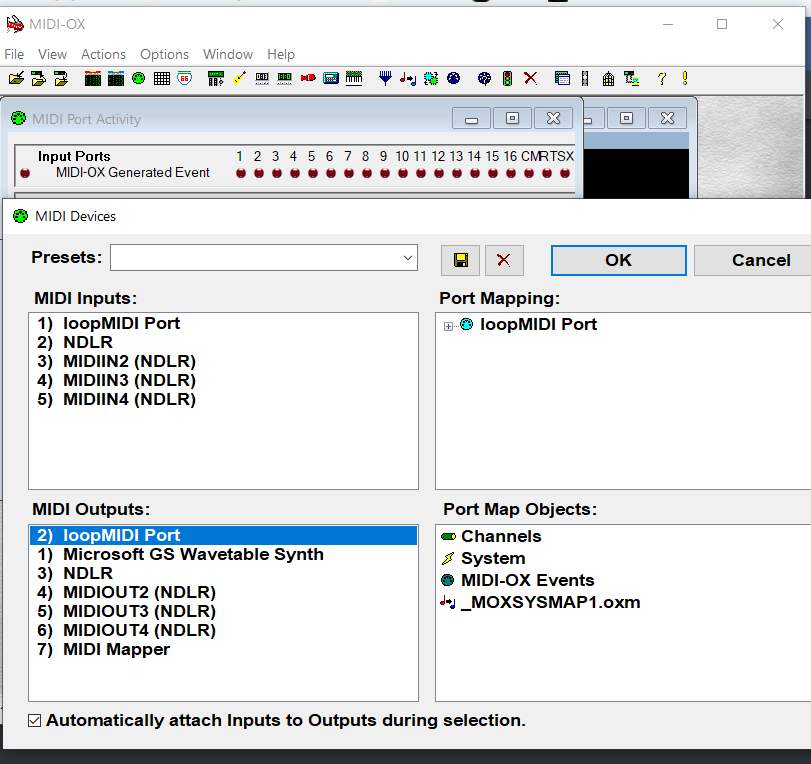The image size is (811, 764).
Task: Select loopMIDI Port in MIDI Inputs
Action: (x=223, y=323)
